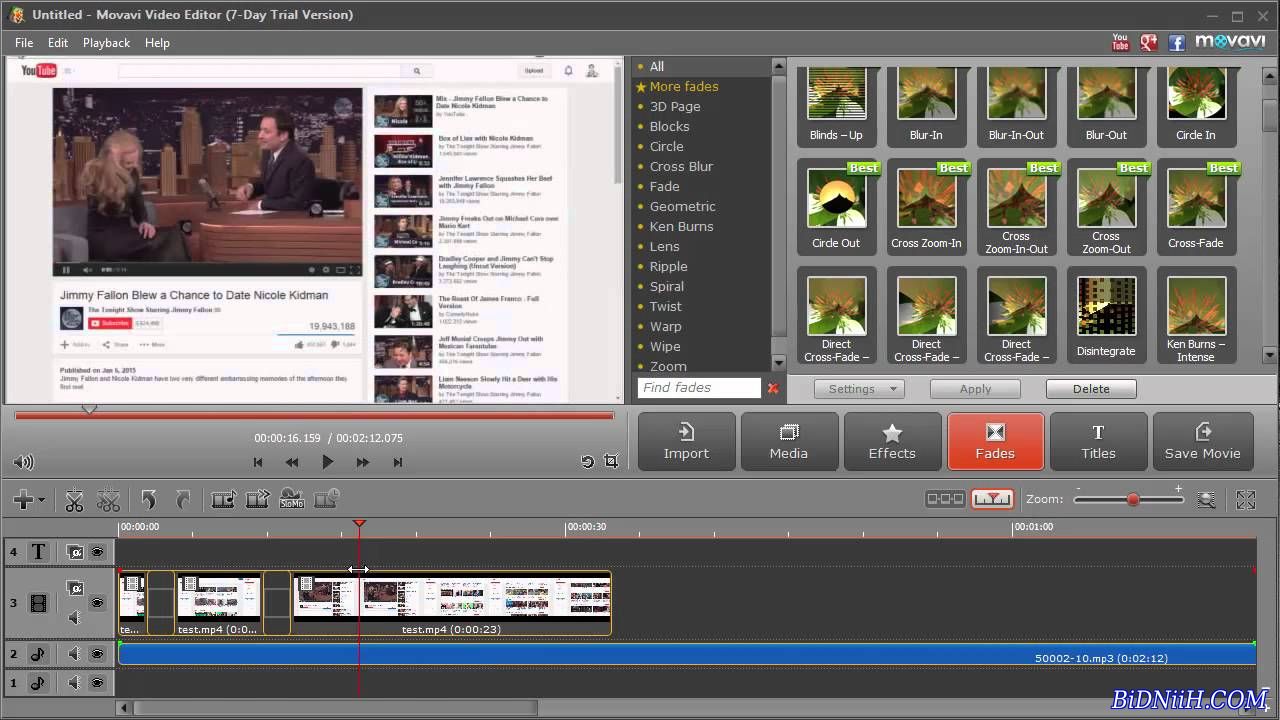Viewport: 1280px width, 720px height.
Task: Click the rotate icon beside playback controls
Action: coord(587,461)
